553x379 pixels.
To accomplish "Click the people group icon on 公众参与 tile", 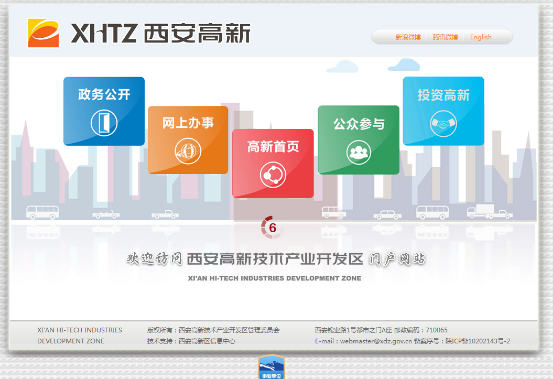I will coord(358,153).
